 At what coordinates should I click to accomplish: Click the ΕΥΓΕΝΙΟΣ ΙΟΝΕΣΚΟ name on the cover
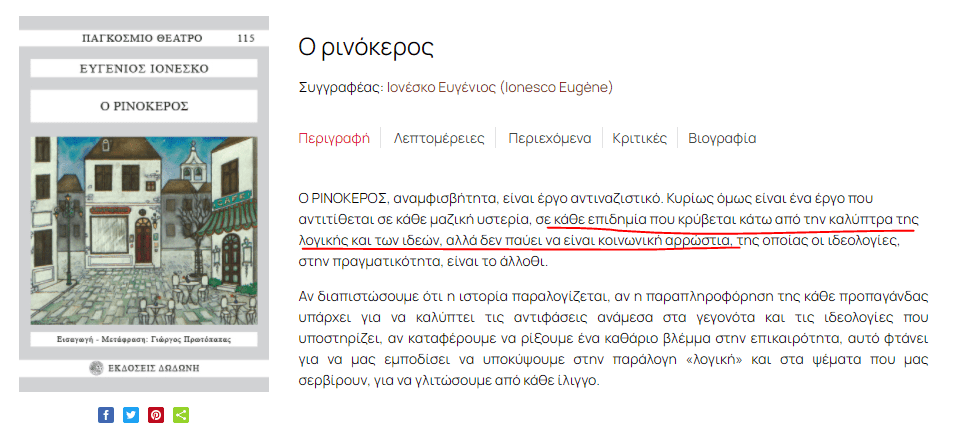[x=144, y=69]
